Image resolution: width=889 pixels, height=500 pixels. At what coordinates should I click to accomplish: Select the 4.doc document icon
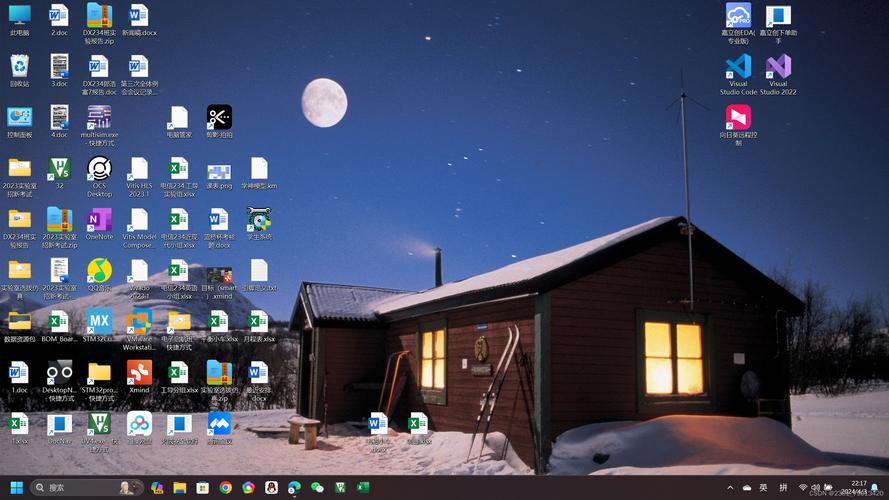59,122
